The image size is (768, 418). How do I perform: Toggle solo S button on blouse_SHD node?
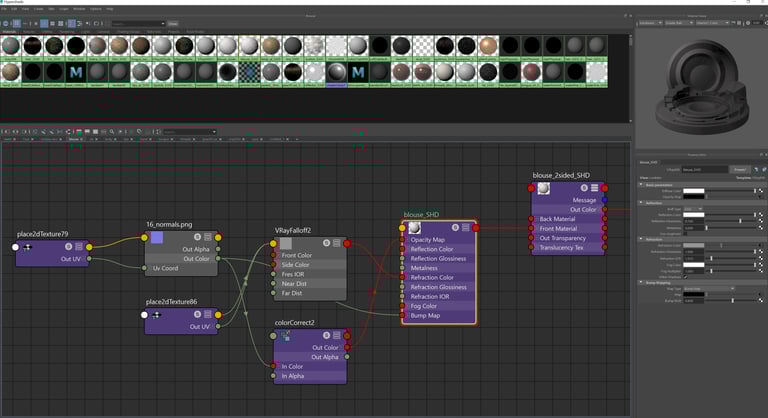pyautogui.click(x=455, y=227)
